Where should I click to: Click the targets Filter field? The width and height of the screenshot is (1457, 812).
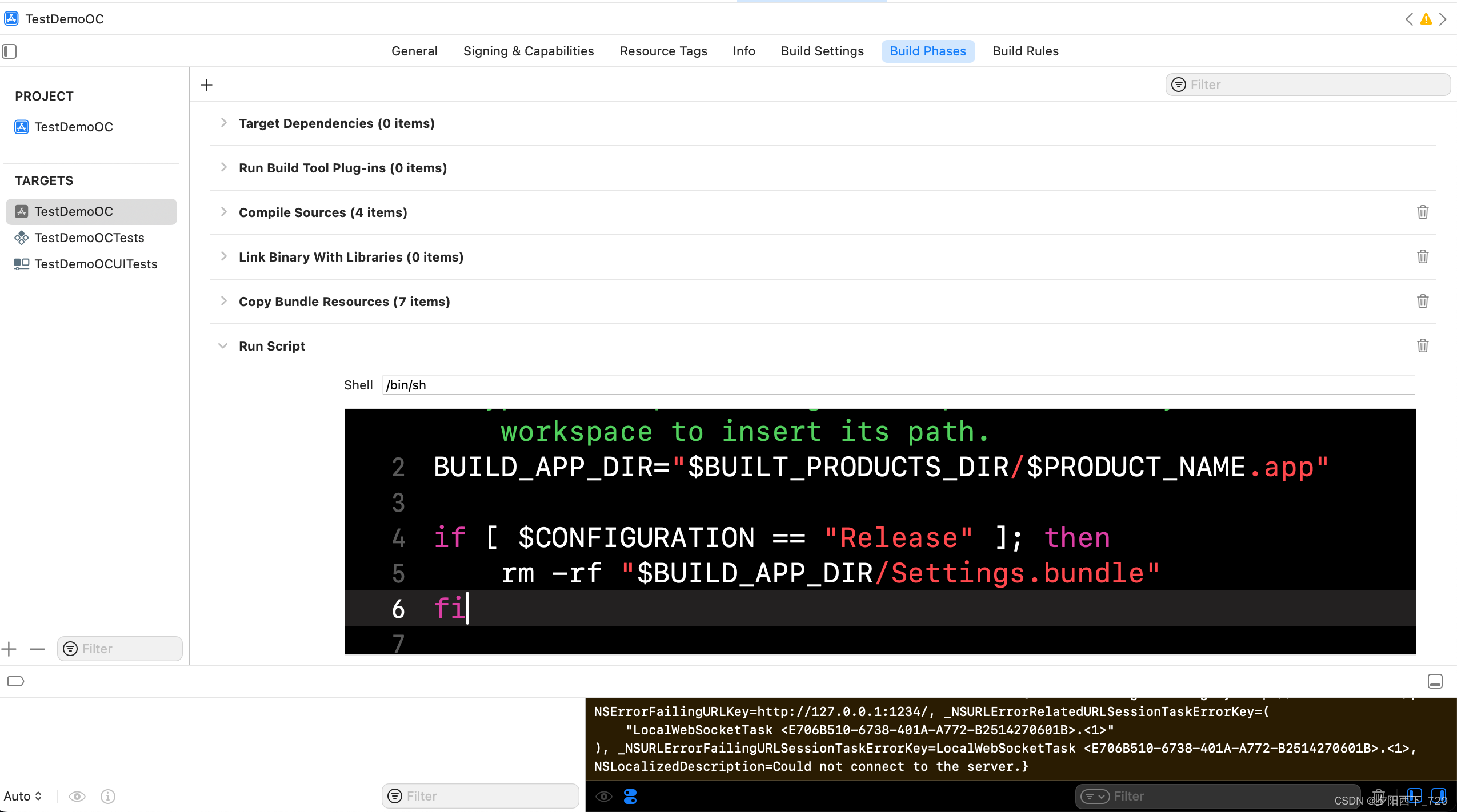tap(120, 649)
